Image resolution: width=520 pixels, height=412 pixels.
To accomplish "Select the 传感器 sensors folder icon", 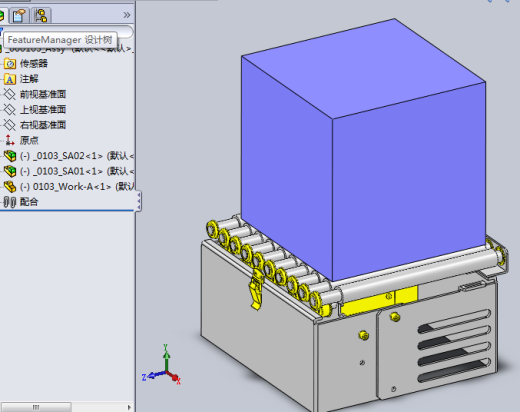I will (x=10, y=63).
